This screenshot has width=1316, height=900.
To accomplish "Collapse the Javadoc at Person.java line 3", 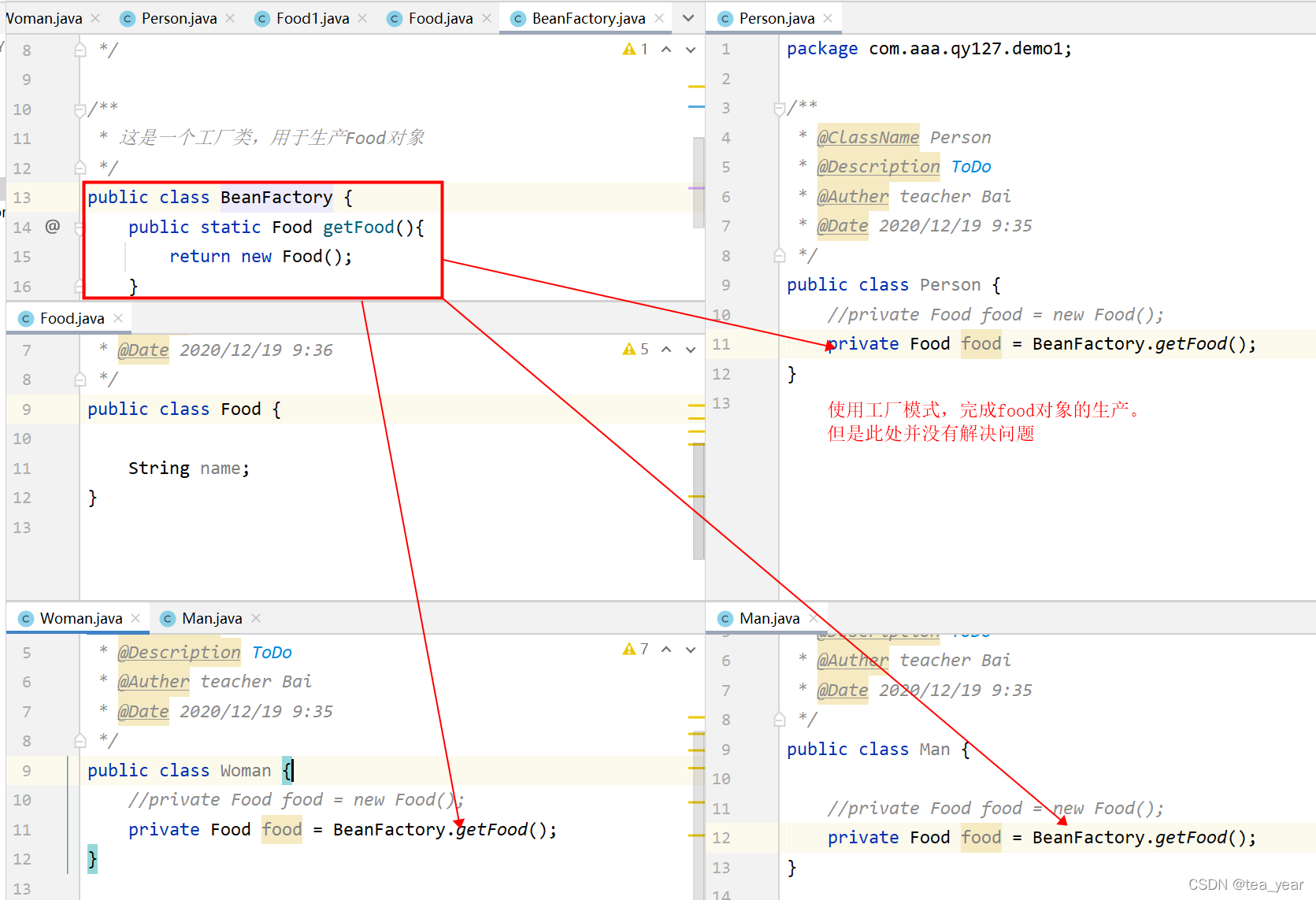I will click(779, 108).
